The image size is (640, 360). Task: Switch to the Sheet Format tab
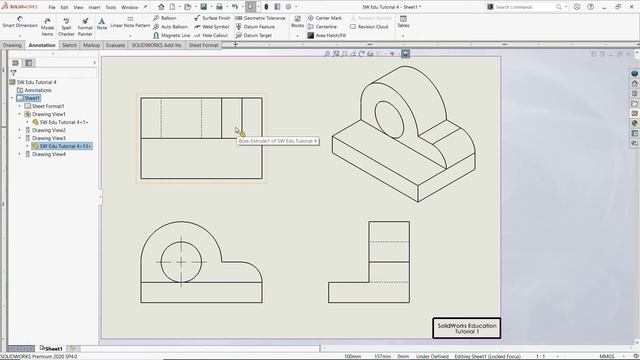tap(203, 45)
